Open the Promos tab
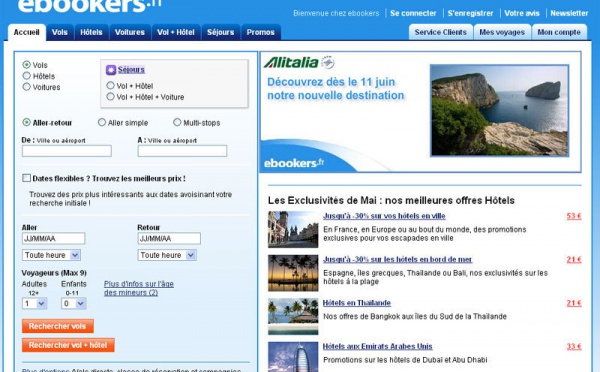Image resolution: width=600 pixels, height=372 pixels. [x=261, y=32]
